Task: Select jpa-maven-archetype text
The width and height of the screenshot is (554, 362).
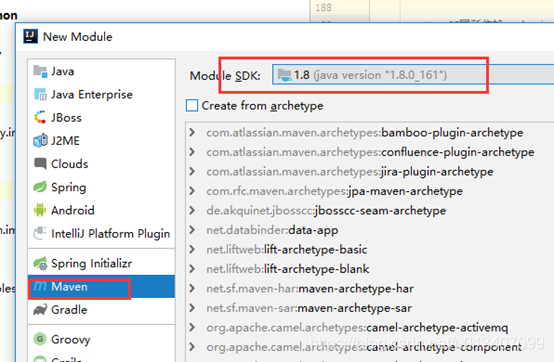Action: pyautogui.click(x=406, y=191)
